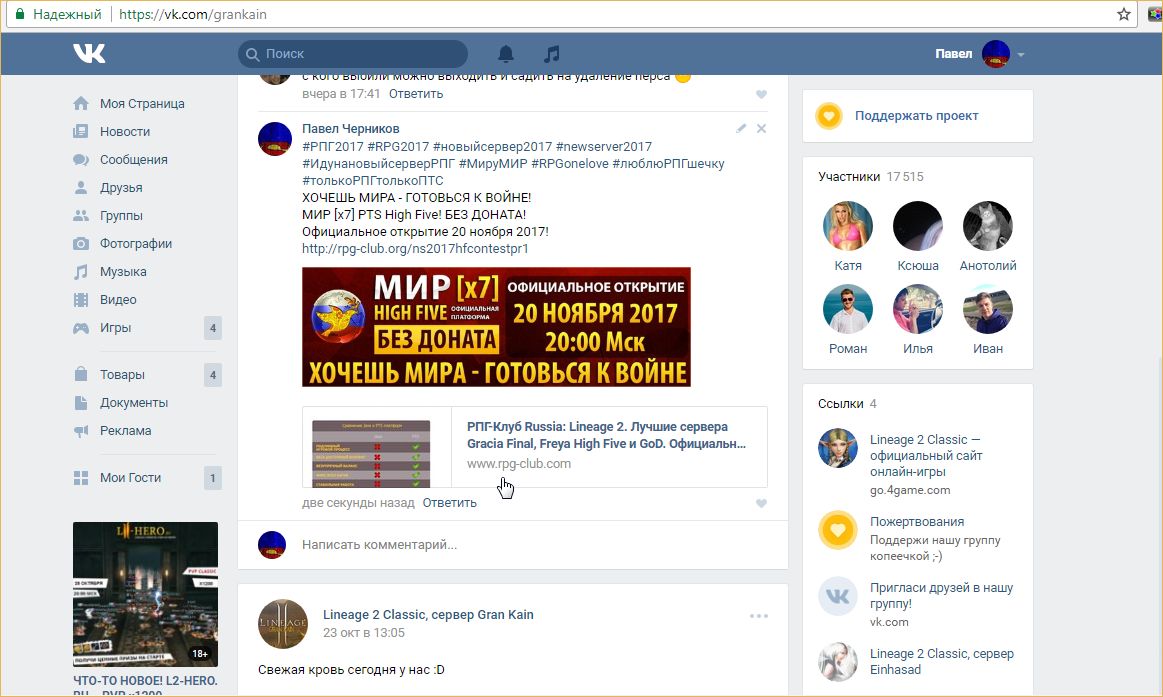Image resolution: width=1163 pixels, height=697 pixels.
Task: Click the VK logo in header
Action: coord(89,53)
